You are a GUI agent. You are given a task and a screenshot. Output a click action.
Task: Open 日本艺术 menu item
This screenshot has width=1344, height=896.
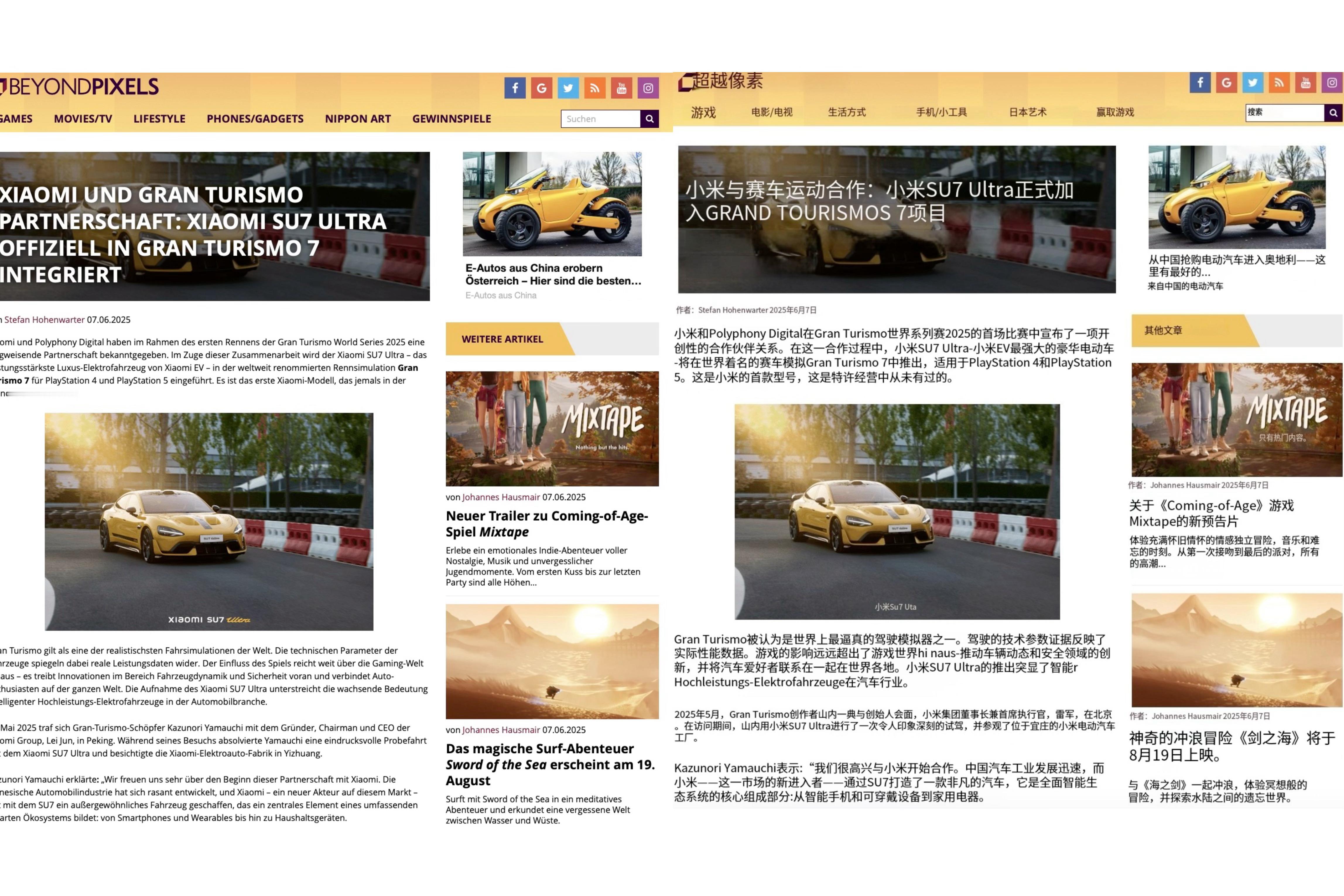pos(1027,112)
